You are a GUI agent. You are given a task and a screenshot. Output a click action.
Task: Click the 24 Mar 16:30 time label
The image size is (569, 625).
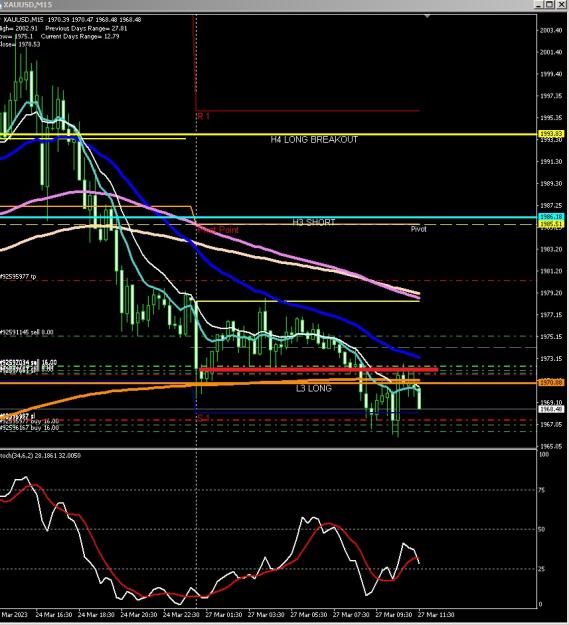54,615
